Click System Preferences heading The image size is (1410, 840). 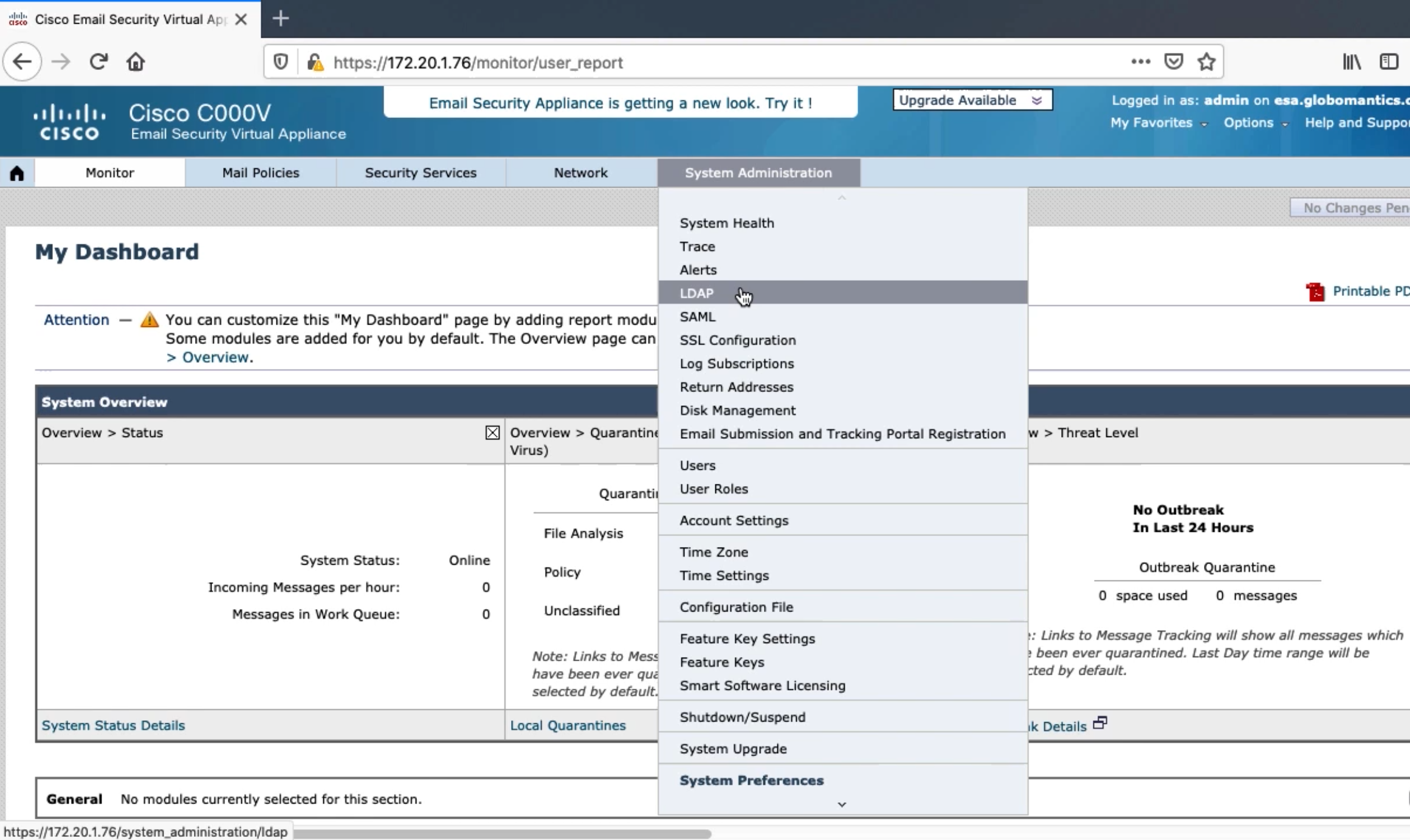pyautogui.click(x=752, y=780)
